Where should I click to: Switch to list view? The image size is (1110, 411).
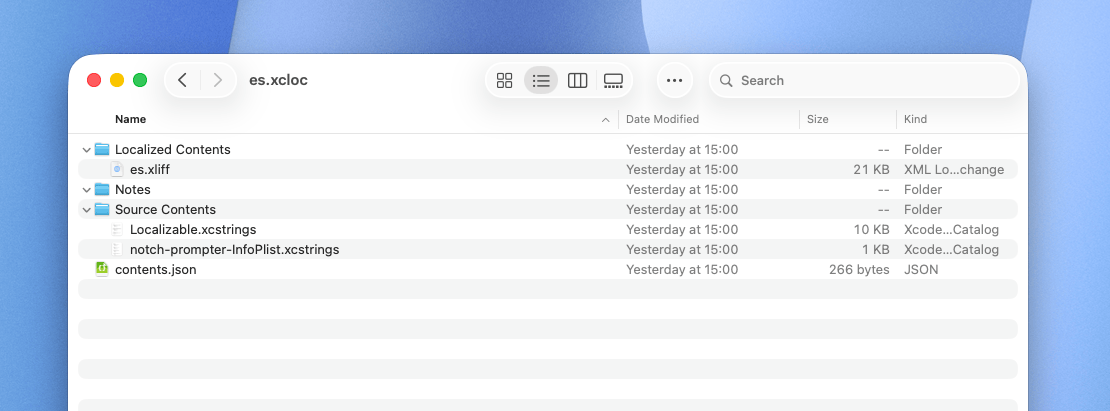click(x=541, y=80)
